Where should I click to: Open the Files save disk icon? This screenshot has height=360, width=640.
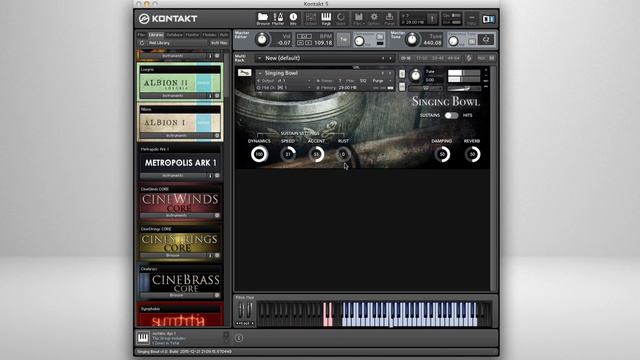[x=358, y=18]
